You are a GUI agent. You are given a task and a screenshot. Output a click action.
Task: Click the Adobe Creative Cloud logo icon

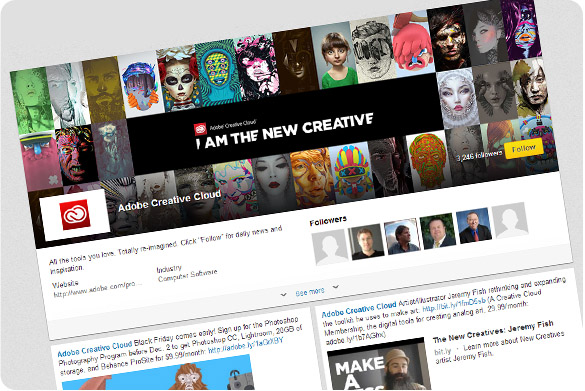click(76, 214)
